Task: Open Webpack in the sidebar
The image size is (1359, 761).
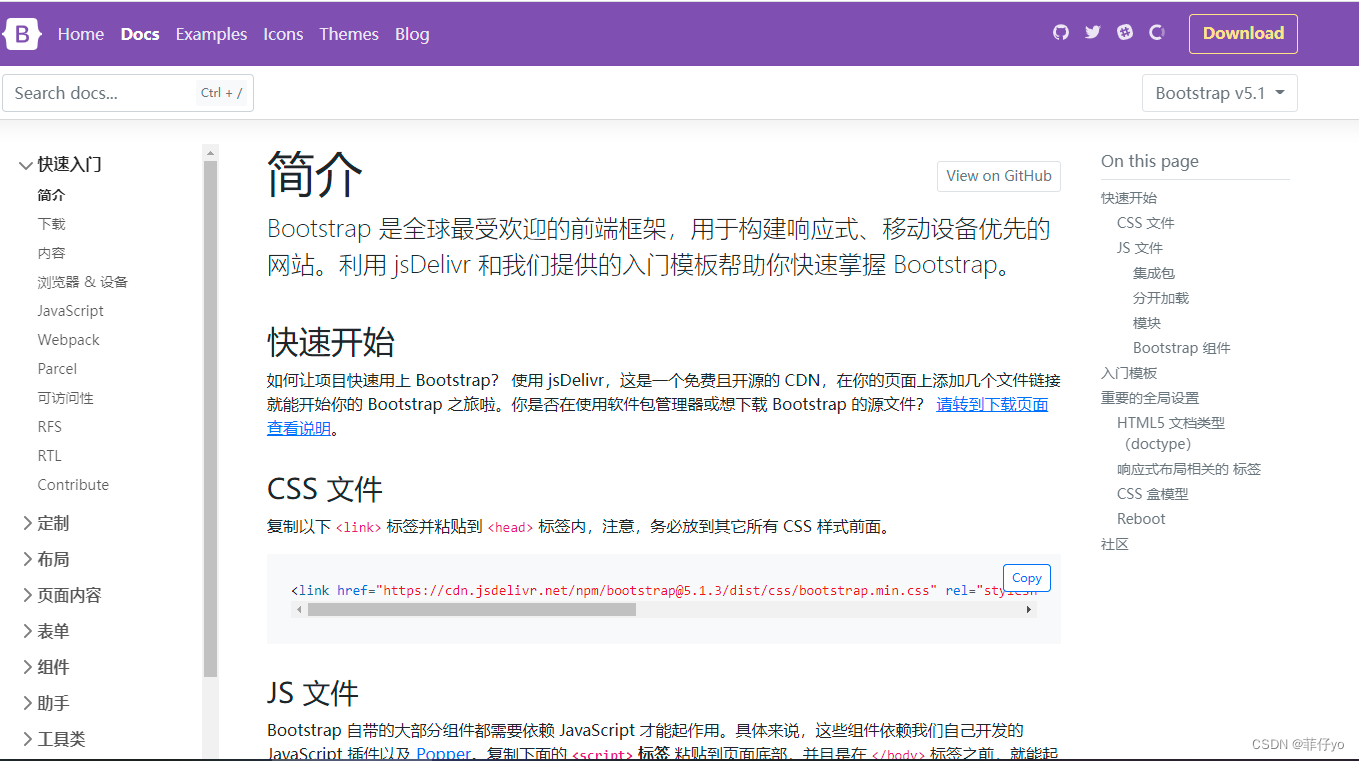Action: (69, 340)
